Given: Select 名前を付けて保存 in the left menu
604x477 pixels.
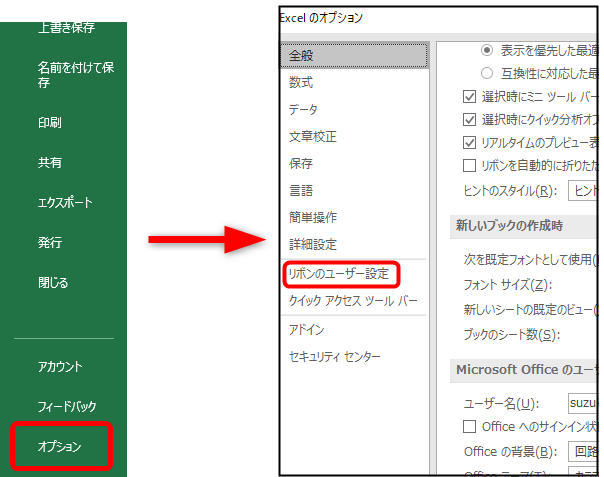Looking at the screenshot, I should [x=76, y=76].
